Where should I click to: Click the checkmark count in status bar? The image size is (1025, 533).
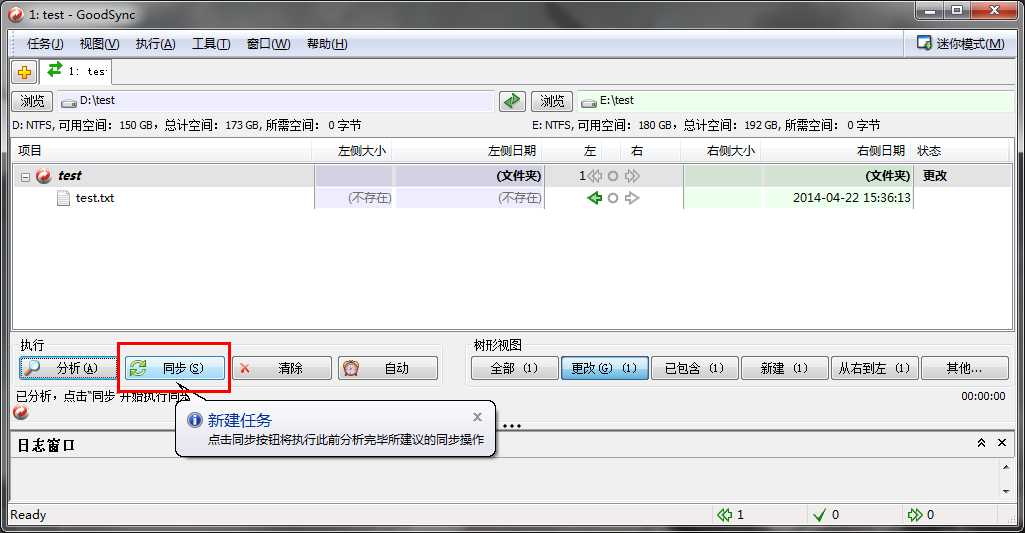(x=826, y=515)
